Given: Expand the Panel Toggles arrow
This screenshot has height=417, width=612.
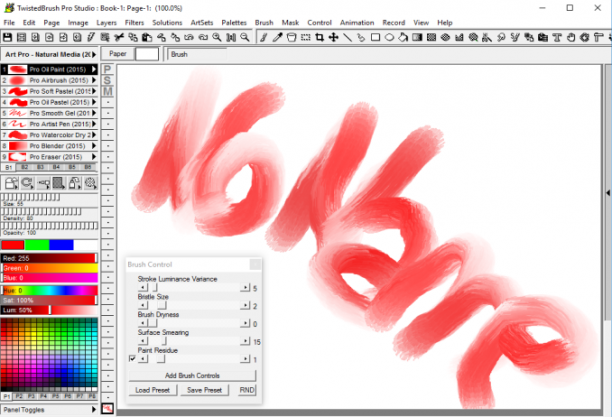Looking at the screenshot, I should (x=94, y=410).
